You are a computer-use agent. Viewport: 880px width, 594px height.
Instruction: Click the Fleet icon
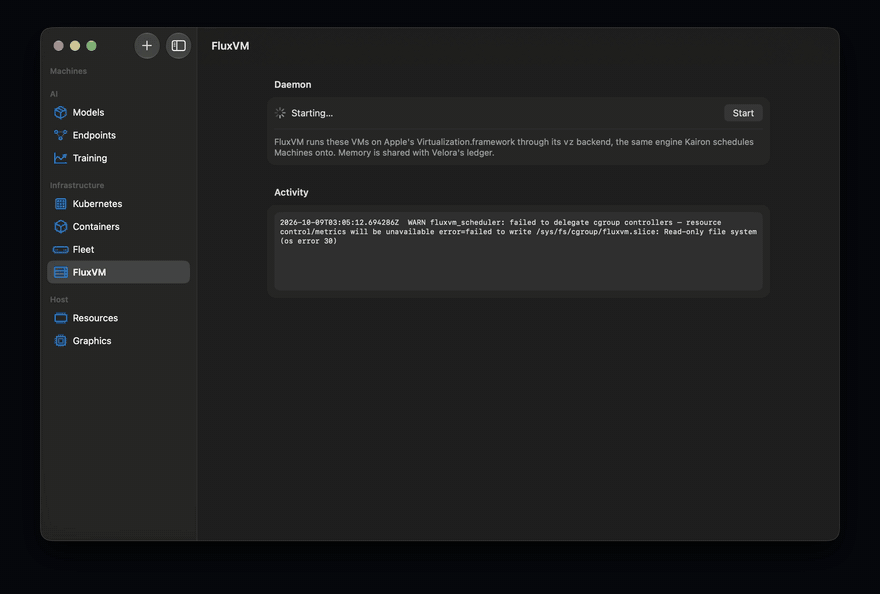(x=60, y=249)
